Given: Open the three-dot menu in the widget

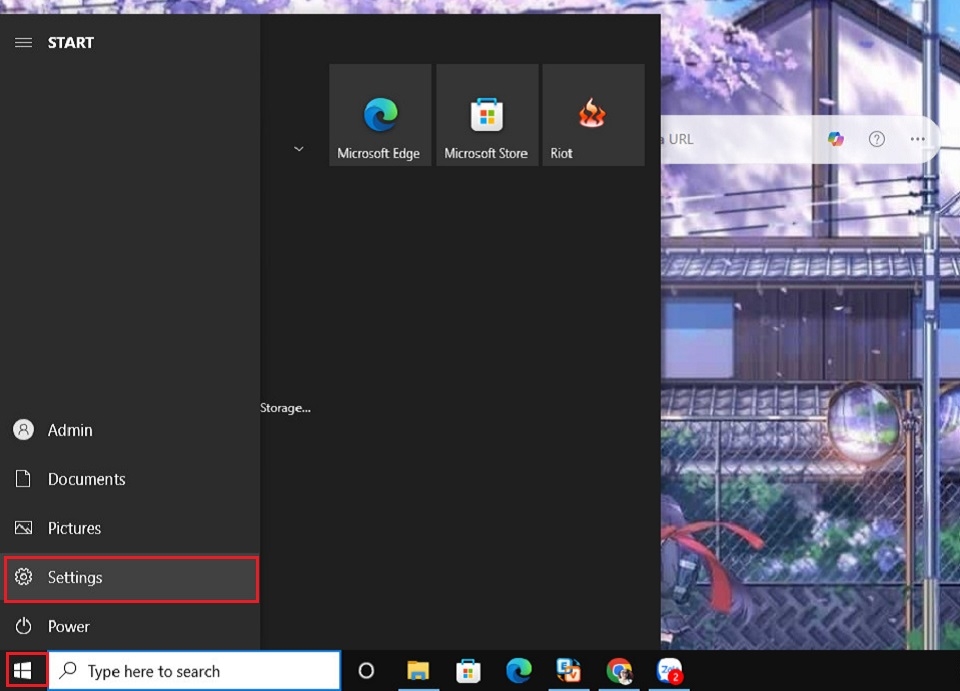Looking at the screenshot, I should (917, 140).
